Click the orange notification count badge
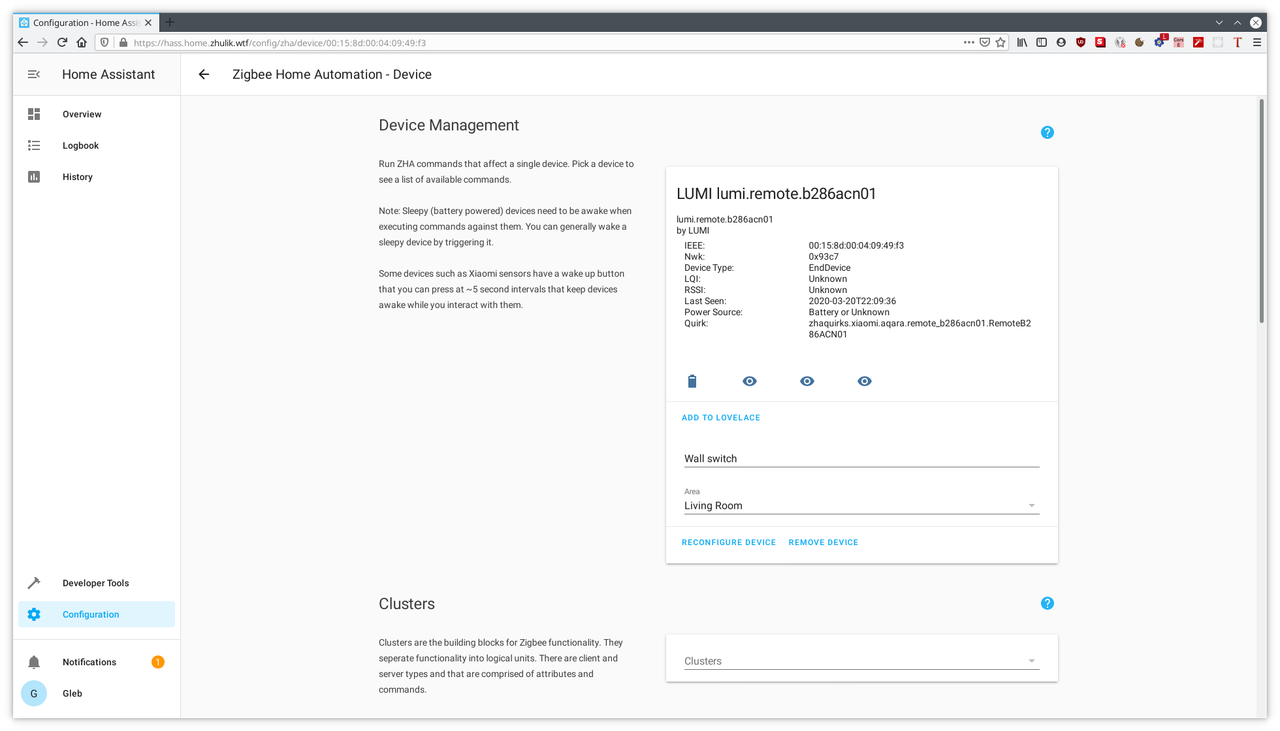 (158, 662)
